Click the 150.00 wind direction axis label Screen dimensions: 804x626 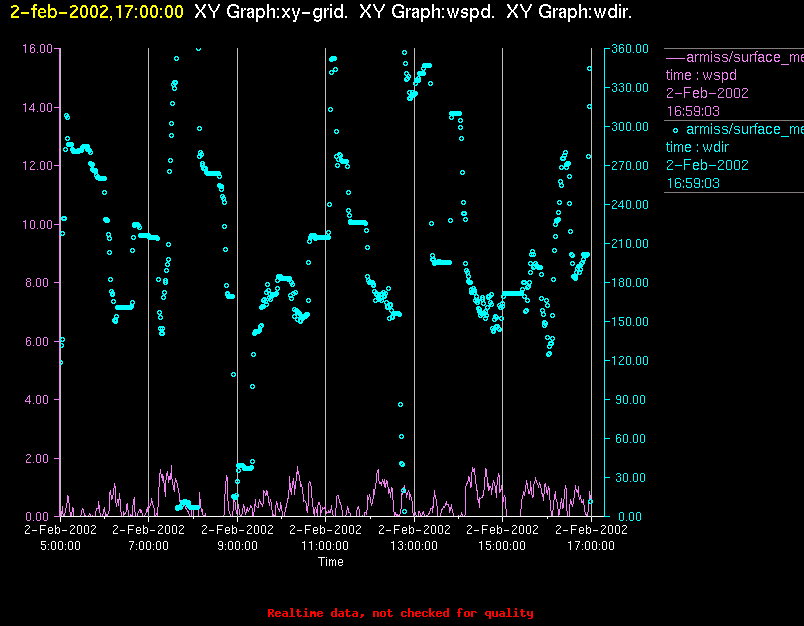pos(630,321)
